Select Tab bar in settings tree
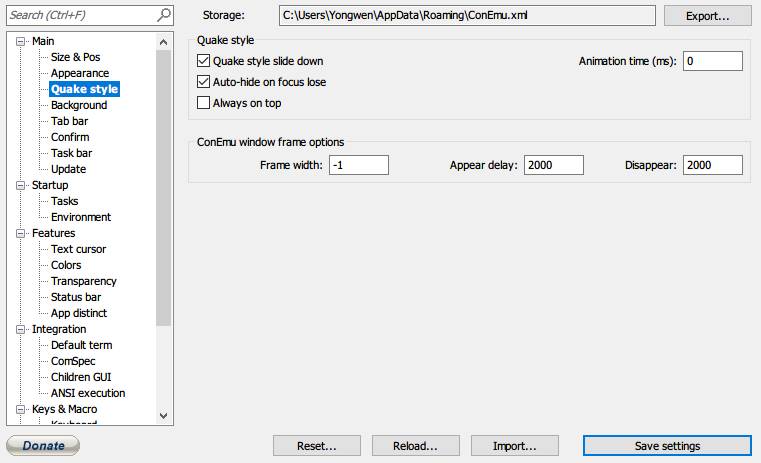Image resolution: width=761 pixels, height=463 pixels. [x=69, y=121]
